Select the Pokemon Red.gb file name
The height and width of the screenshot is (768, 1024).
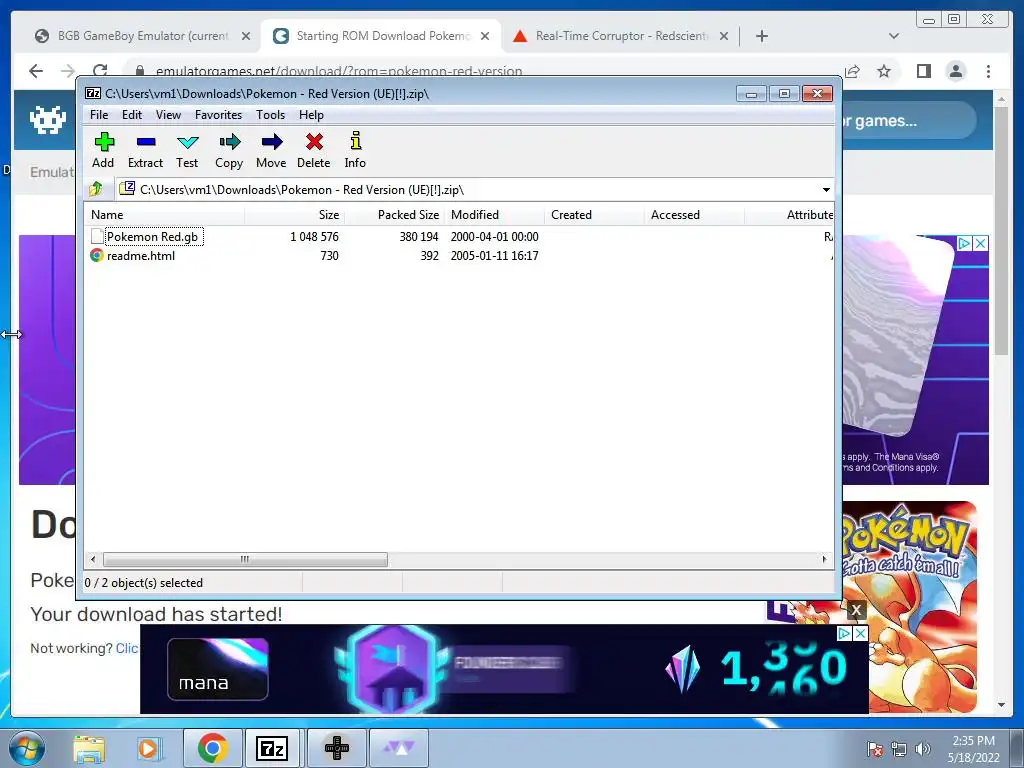pyautogui.click(x=153, y=237)
